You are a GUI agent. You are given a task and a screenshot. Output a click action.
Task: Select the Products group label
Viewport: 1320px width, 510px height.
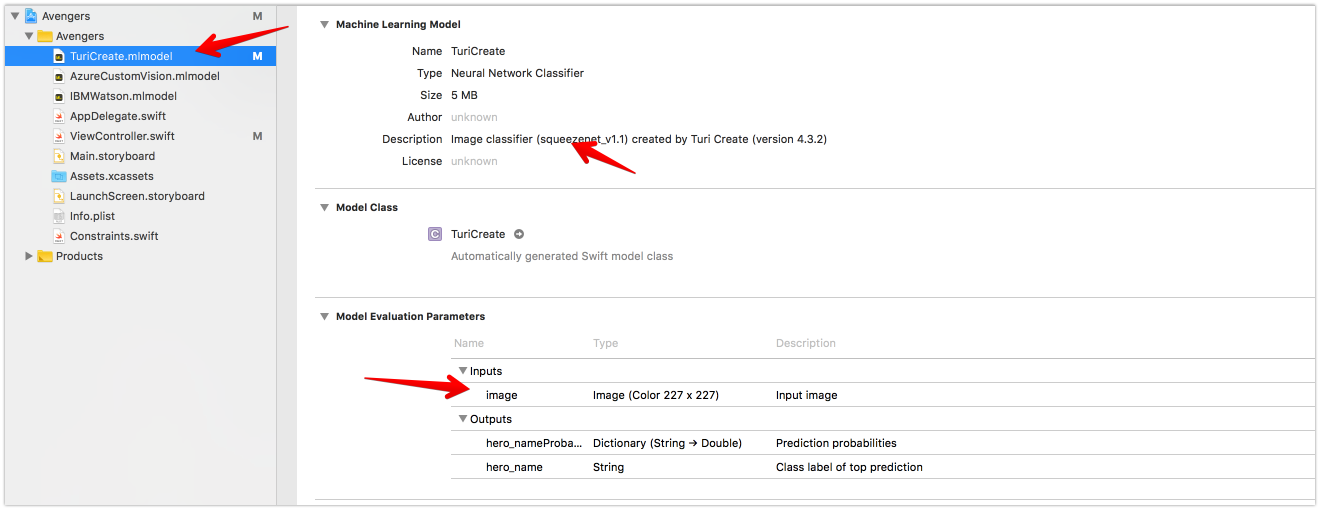[79, 256]
